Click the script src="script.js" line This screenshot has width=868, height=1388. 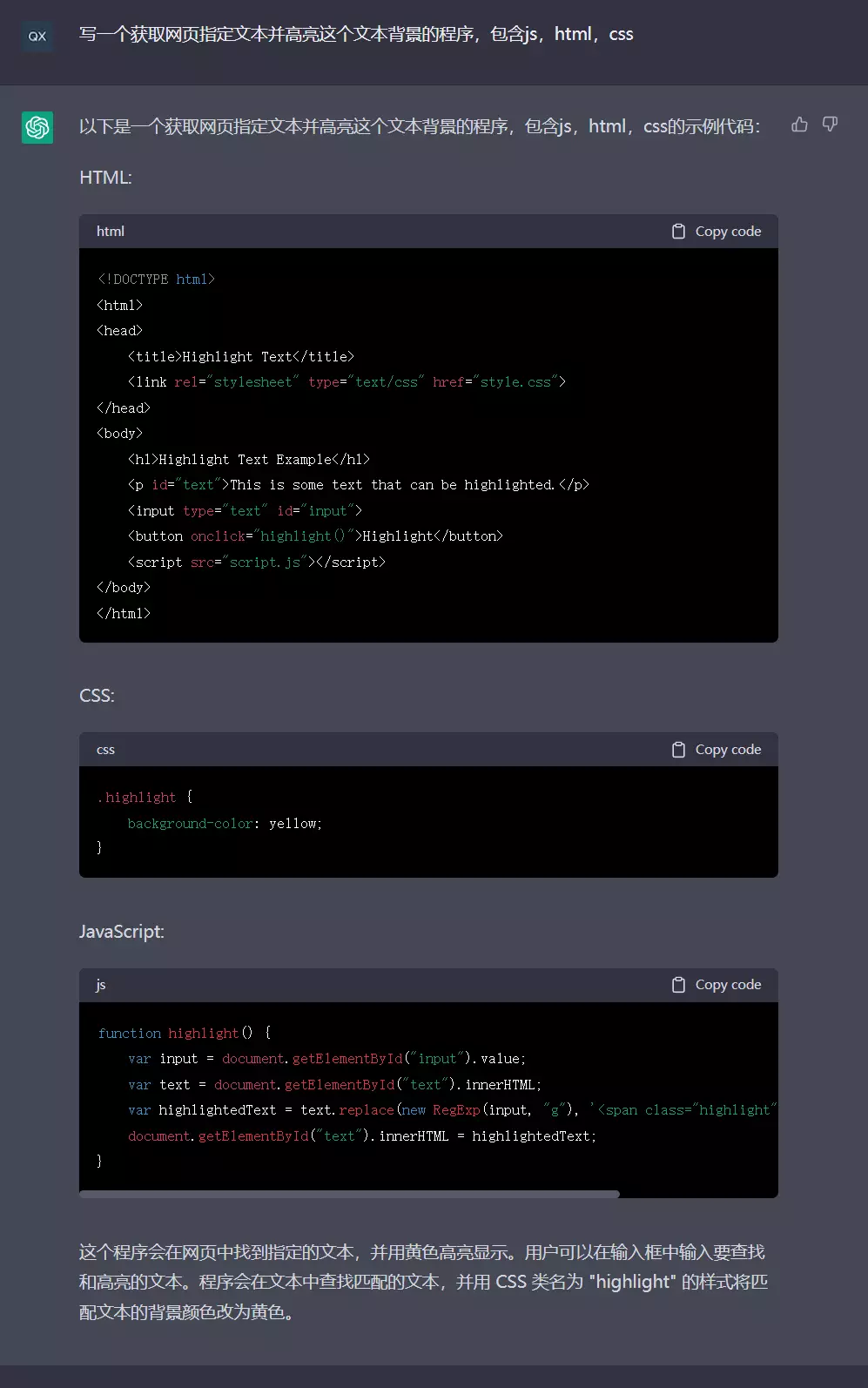pos(257,563)
